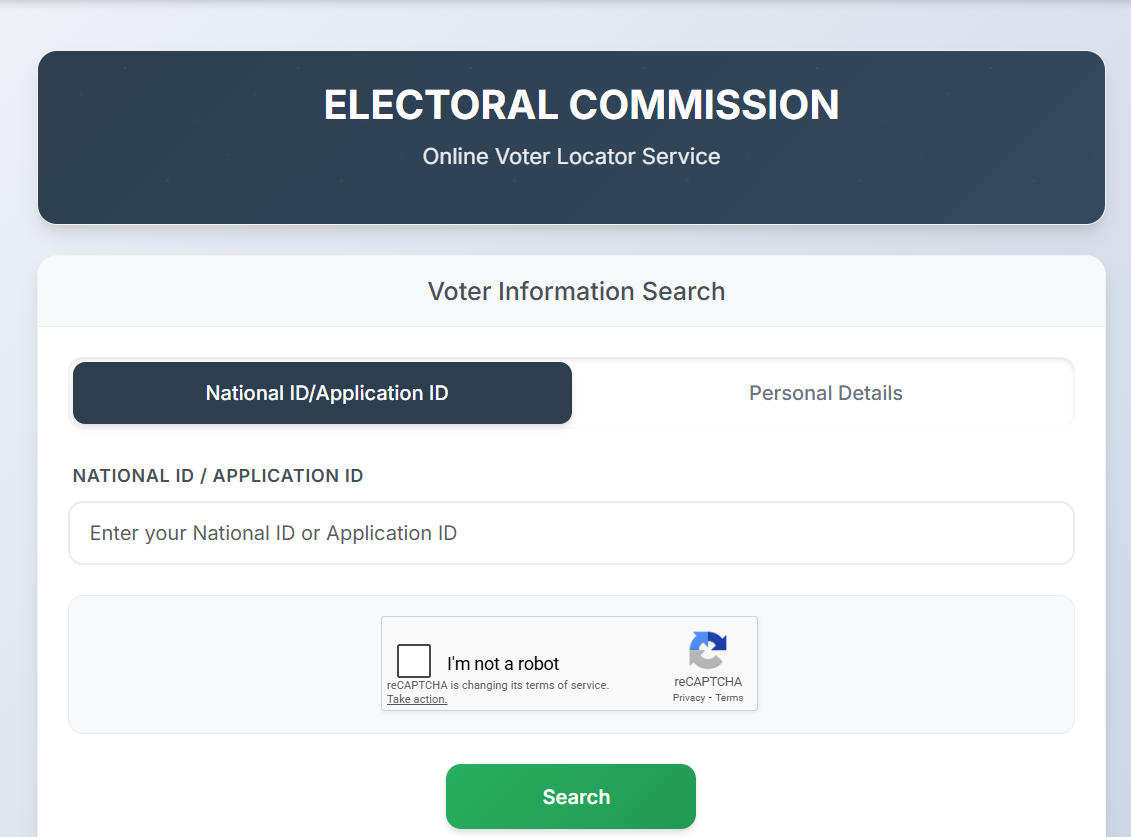
Task: Focus the National ID or Application ID field
Action: [571, 533]
